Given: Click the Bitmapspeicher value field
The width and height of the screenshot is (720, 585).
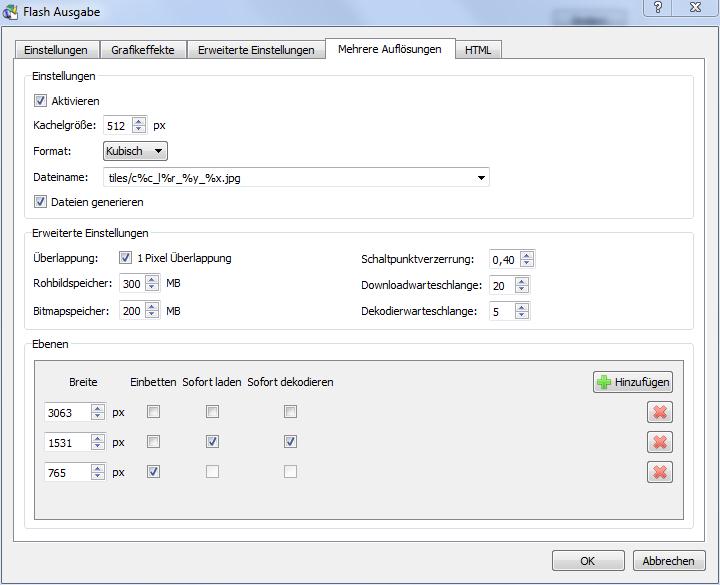Looking at the screenshot, I should (131, 312).
